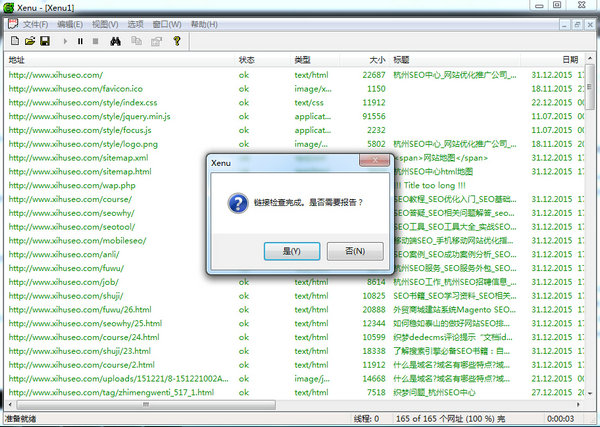Click the 否(N) button in dialog
600x427 pixels.
(355, 251)
